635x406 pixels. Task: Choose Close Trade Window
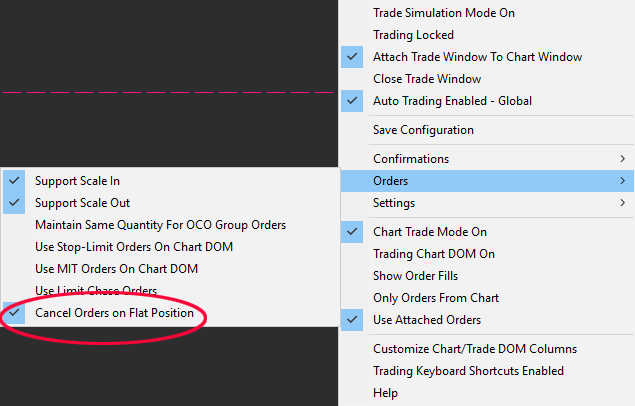(x=427, y=79)
